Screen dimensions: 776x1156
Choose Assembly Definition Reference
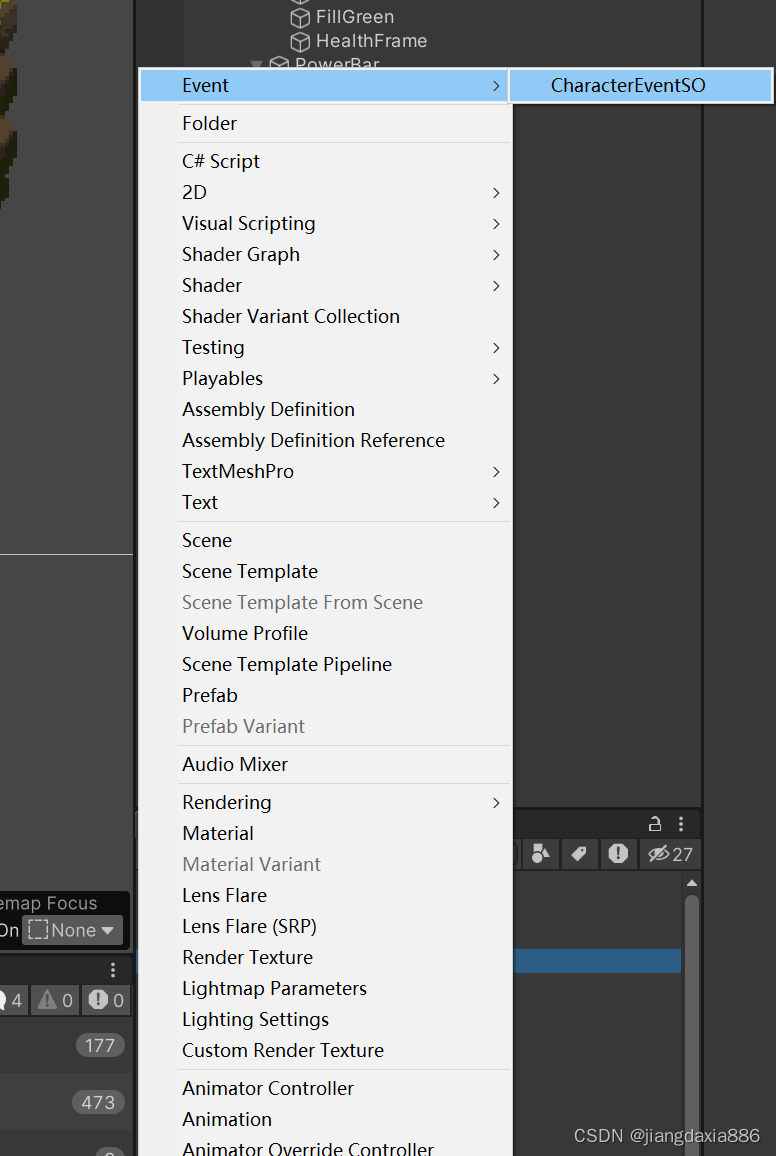pyautogui.click(x=325, y=440)
